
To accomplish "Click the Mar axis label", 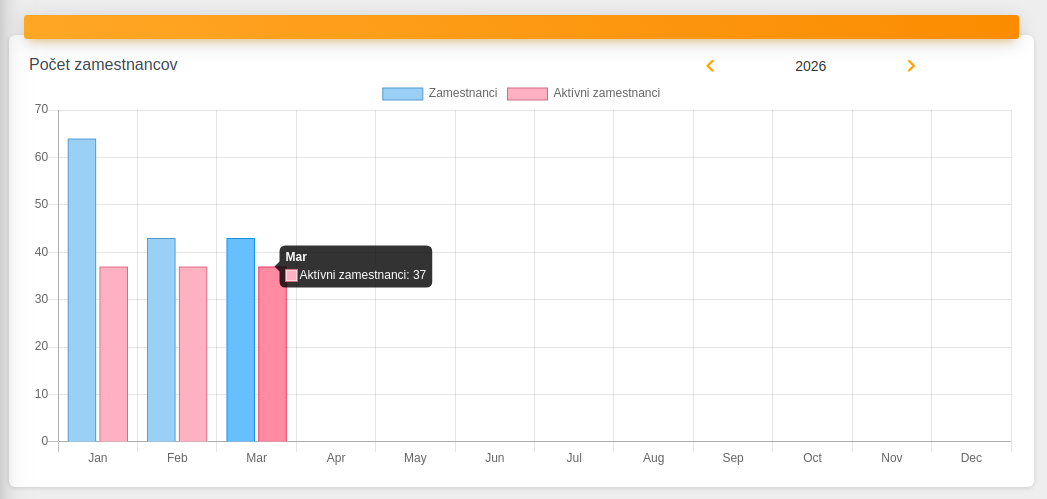I will tap(256, 458).
